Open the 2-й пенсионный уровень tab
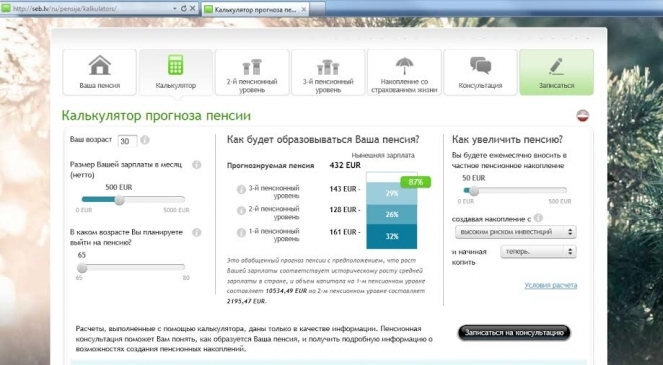This screenshot has height=365, width=663. 252,72
